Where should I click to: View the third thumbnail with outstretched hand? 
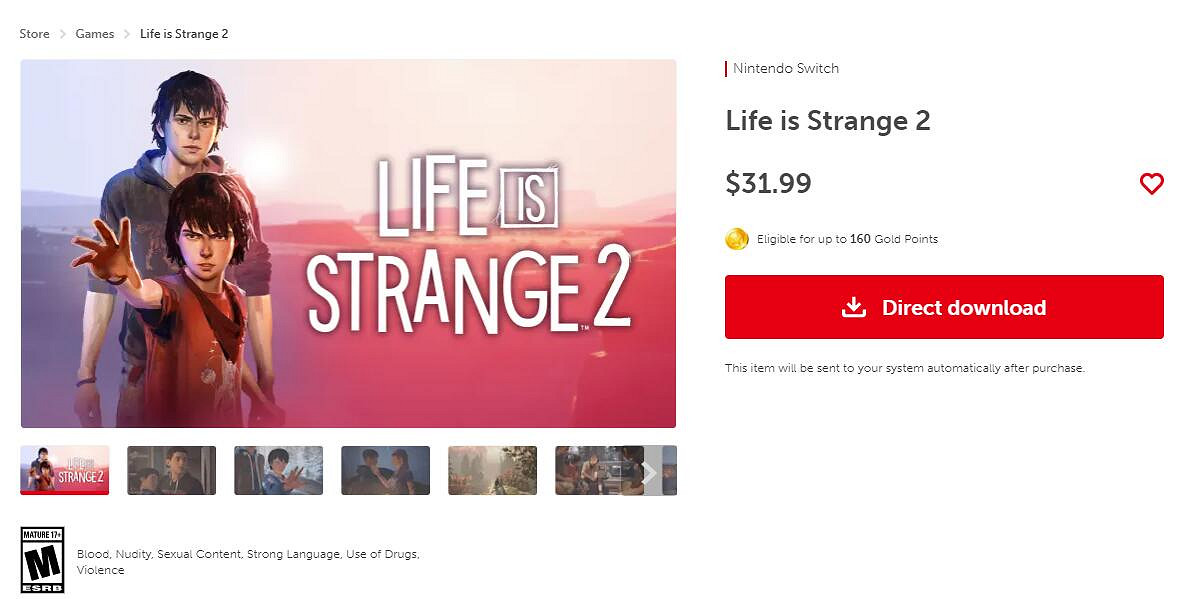click(x=278, y=470)
